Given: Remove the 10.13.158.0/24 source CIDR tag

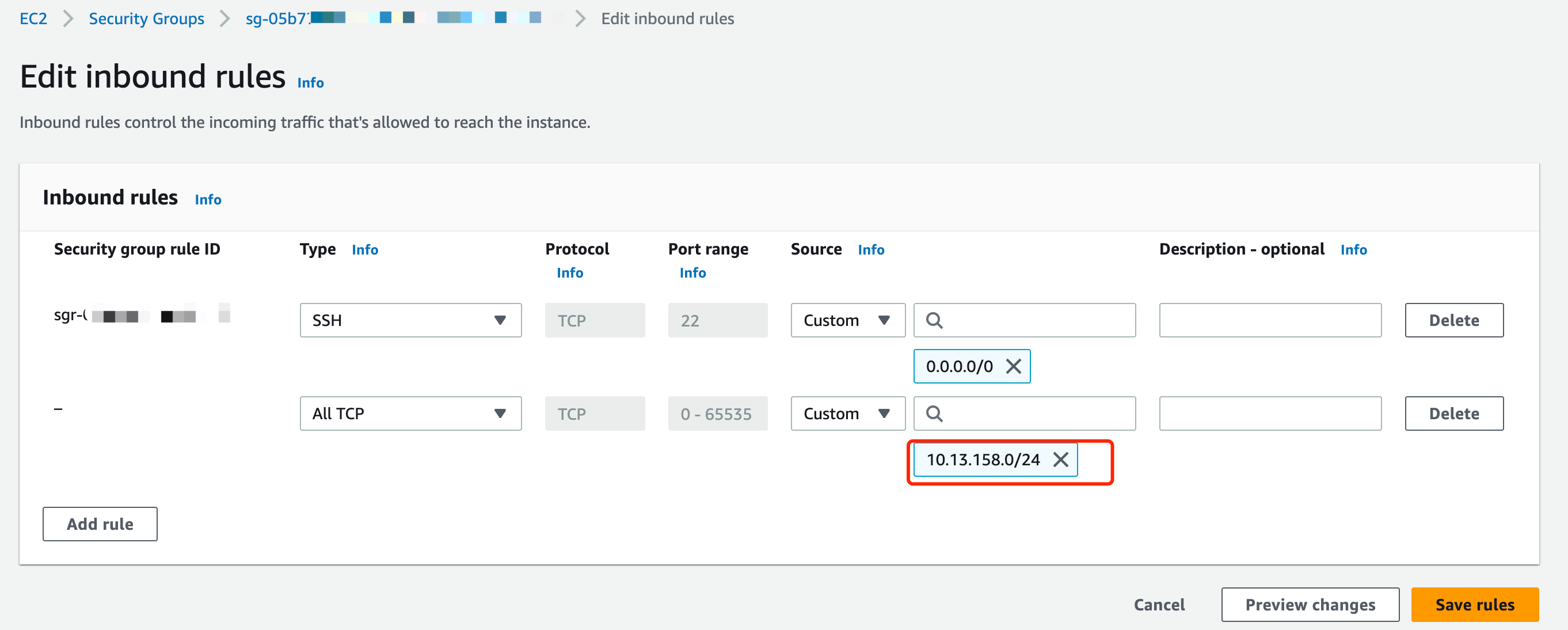Looking at the screenshot, I should (x=1060, y=460).
